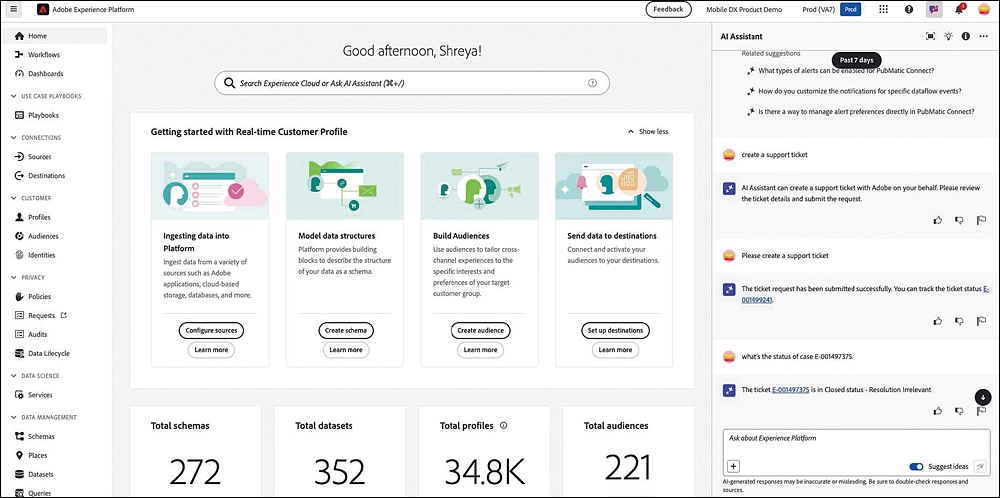
Task: Toggle the AI Assistant icon in header
Action: pyautogui.click(x=934, y=10)
